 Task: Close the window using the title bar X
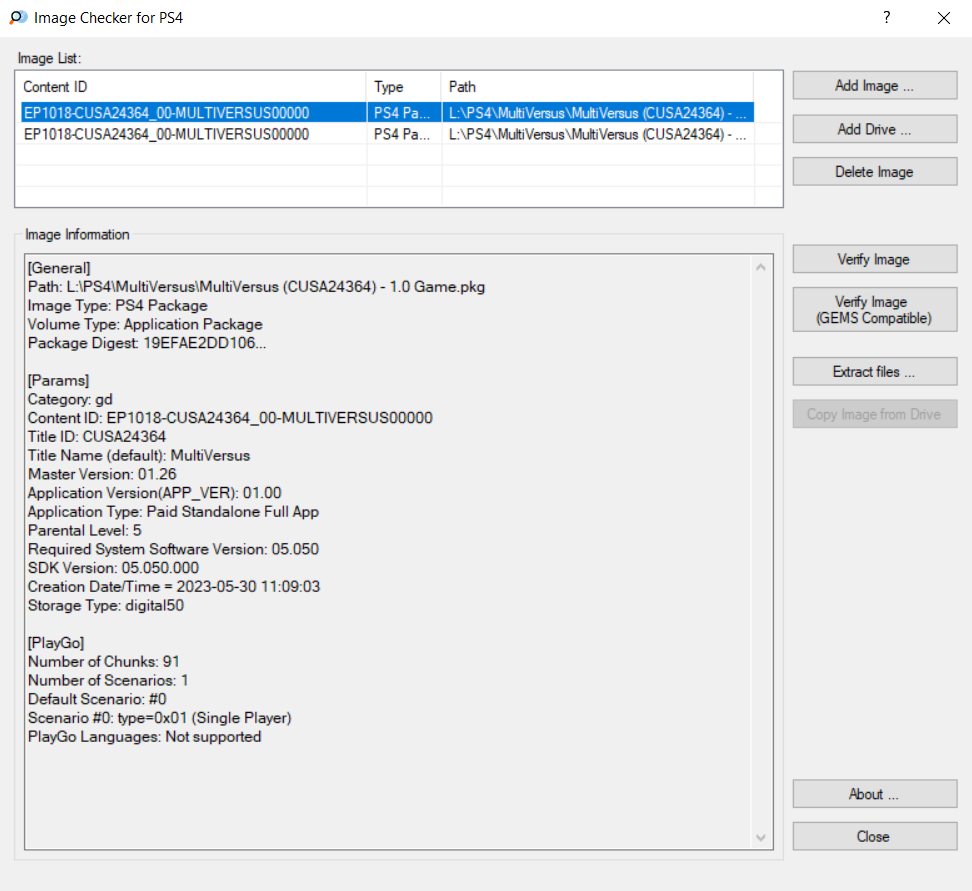click(943, 18)
